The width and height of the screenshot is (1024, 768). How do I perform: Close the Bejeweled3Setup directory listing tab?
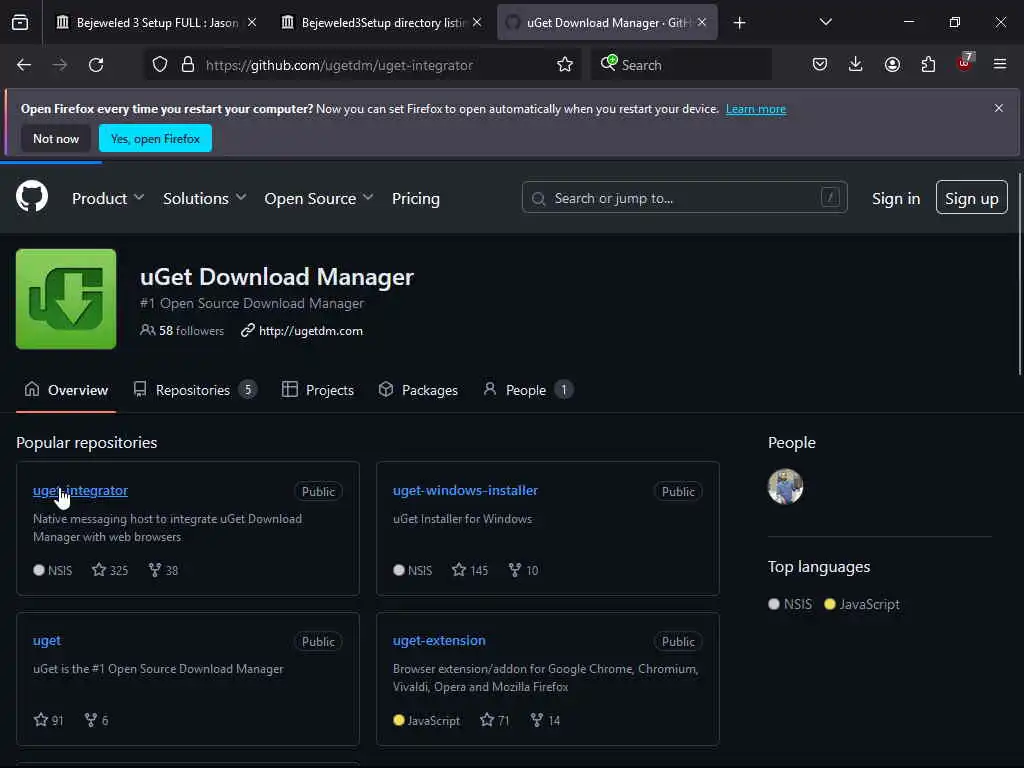477,23
